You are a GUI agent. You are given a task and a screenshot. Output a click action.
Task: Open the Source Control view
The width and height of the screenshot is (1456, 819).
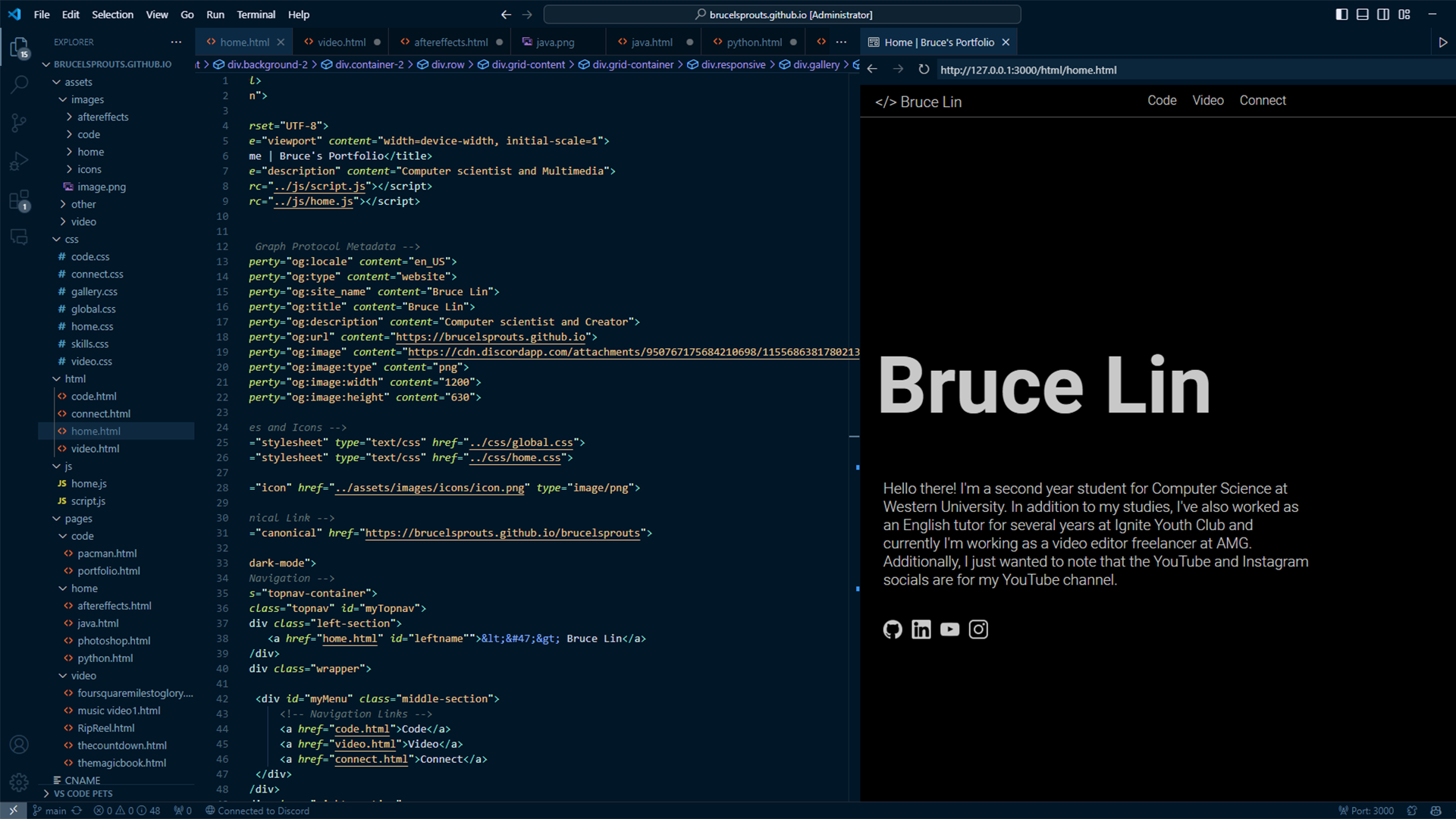(19, 122)
